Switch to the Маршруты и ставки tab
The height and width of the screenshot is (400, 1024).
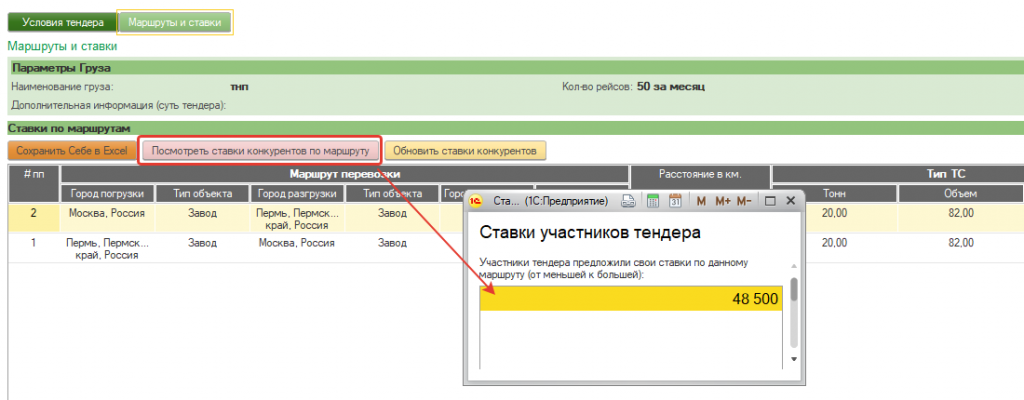click(x=175, y=22)
